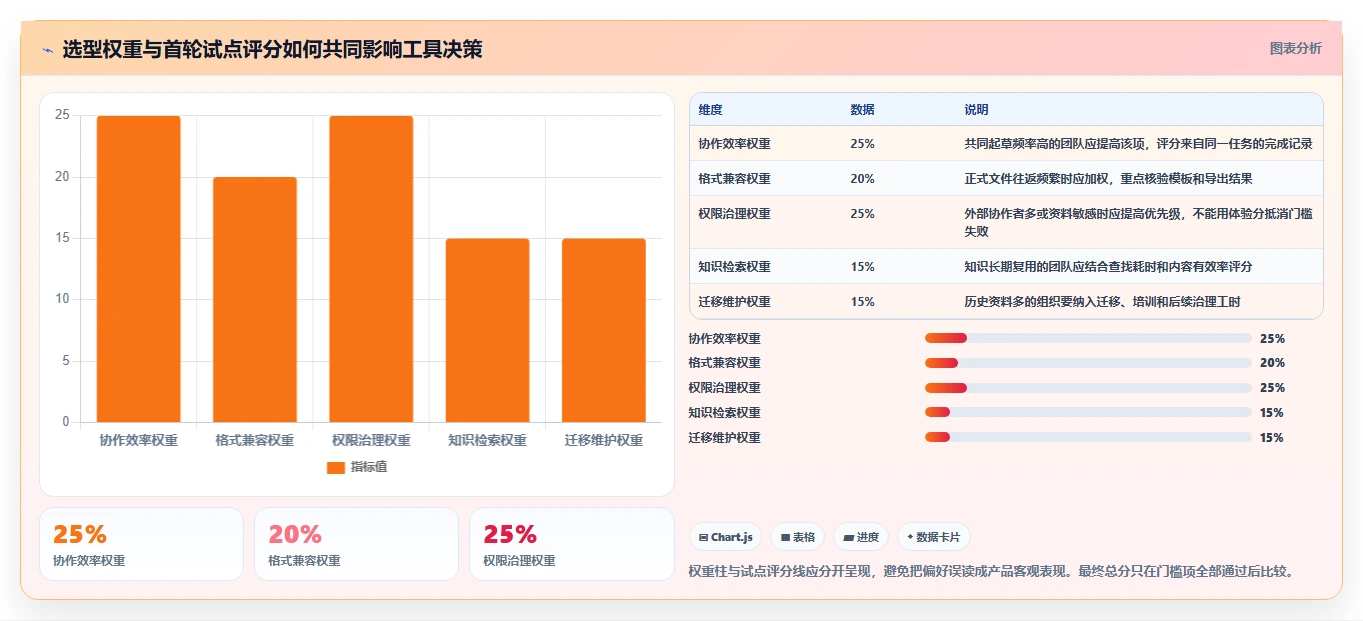Click 格式兼容权重 cell in the table
The height and width of the screenshot is (621, 1363).
pyautogui.click(x=734, y=179)
